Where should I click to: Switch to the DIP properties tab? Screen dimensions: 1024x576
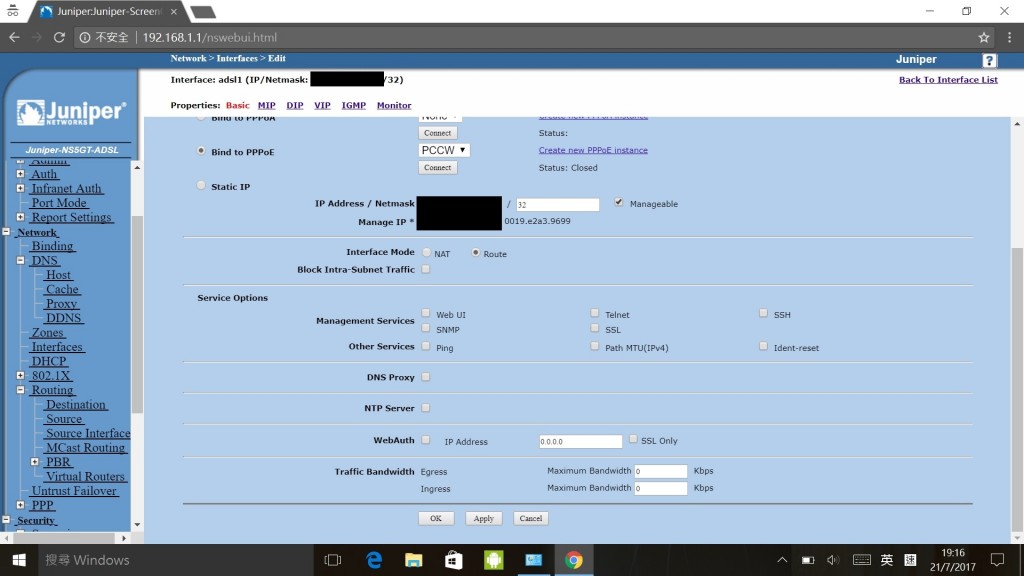click(295, 105)
